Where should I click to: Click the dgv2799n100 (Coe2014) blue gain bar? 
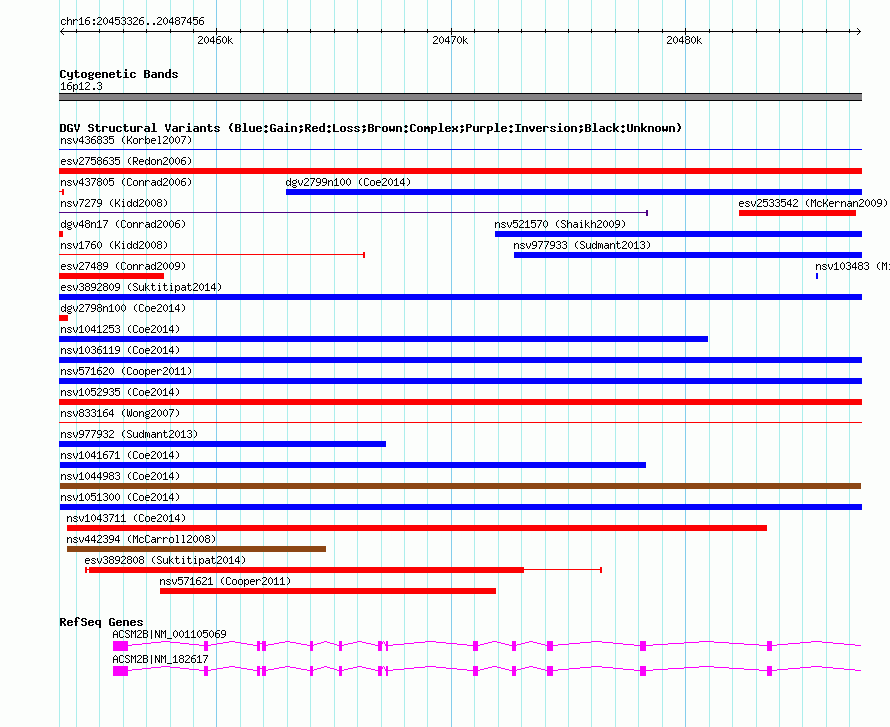tap(574, 192)
